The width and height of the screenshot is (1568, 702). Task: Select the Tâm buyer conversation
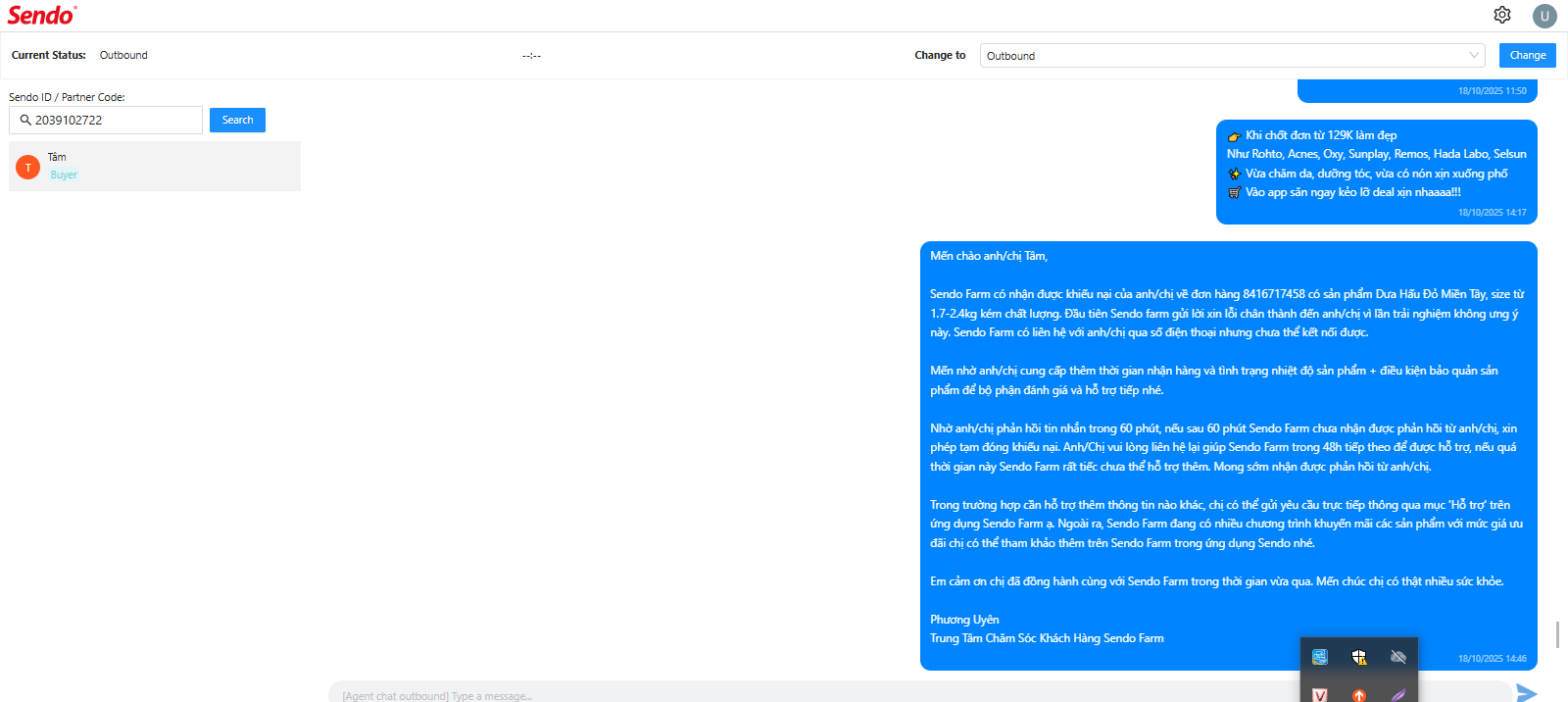tap(155, 166)
